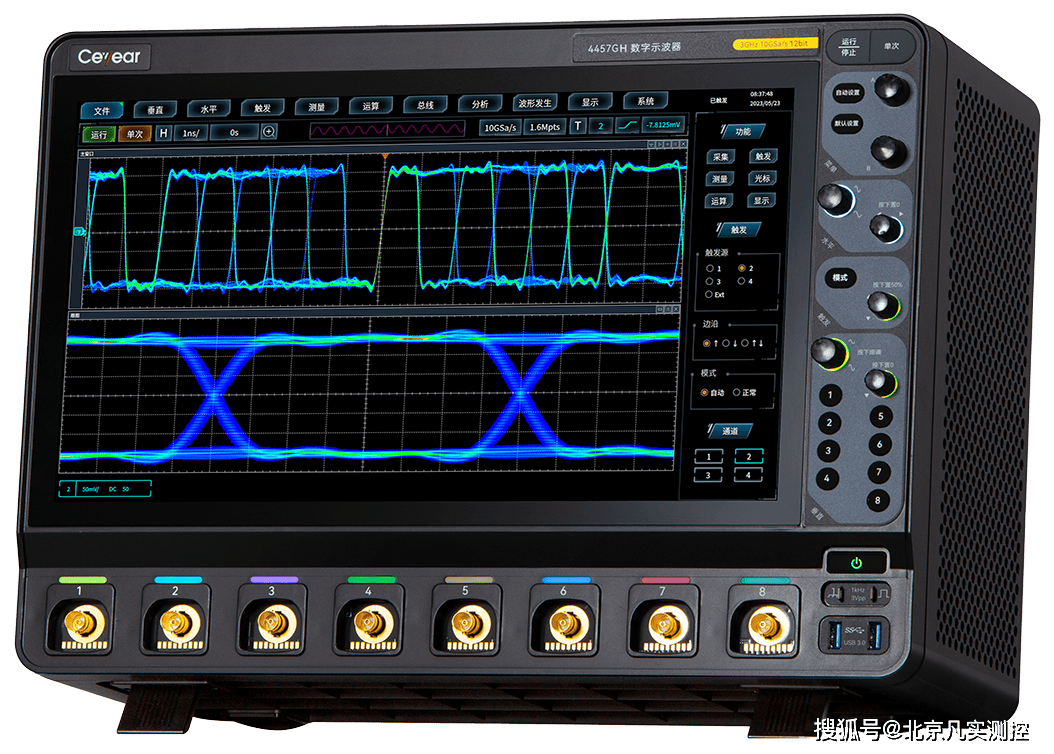
Task: Click the green 运行 (Run) button
Action: 98,134
